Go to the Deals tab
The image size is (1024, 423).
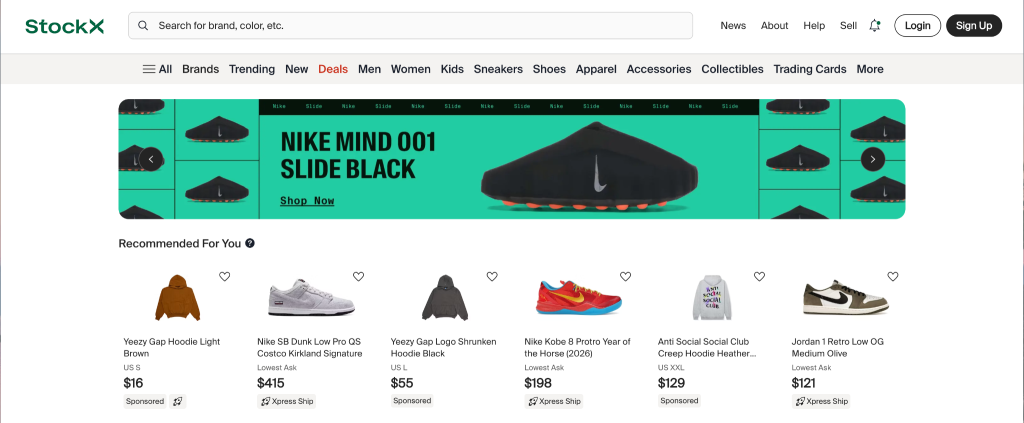pyautogui.click(x=333, y=69)
